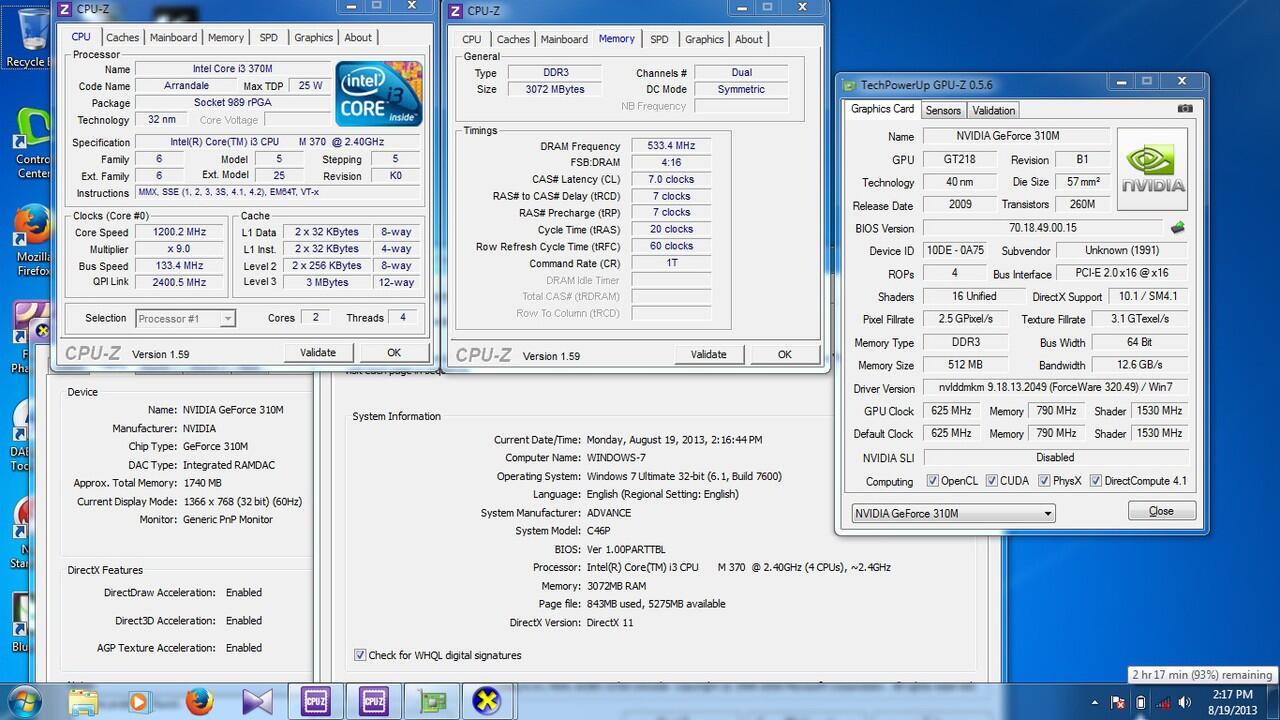The width and height of the screenshot is (1280, 720).
Task: Open Mainboard tab in left CPU-Z
Action: (174, 38)
